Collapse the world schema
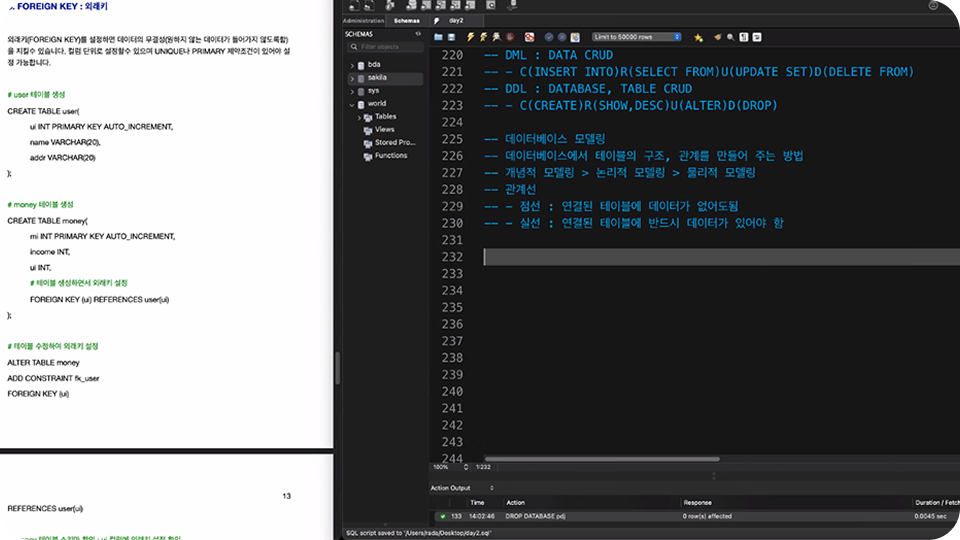Screen dimensions: 960x540 [352, 104]
